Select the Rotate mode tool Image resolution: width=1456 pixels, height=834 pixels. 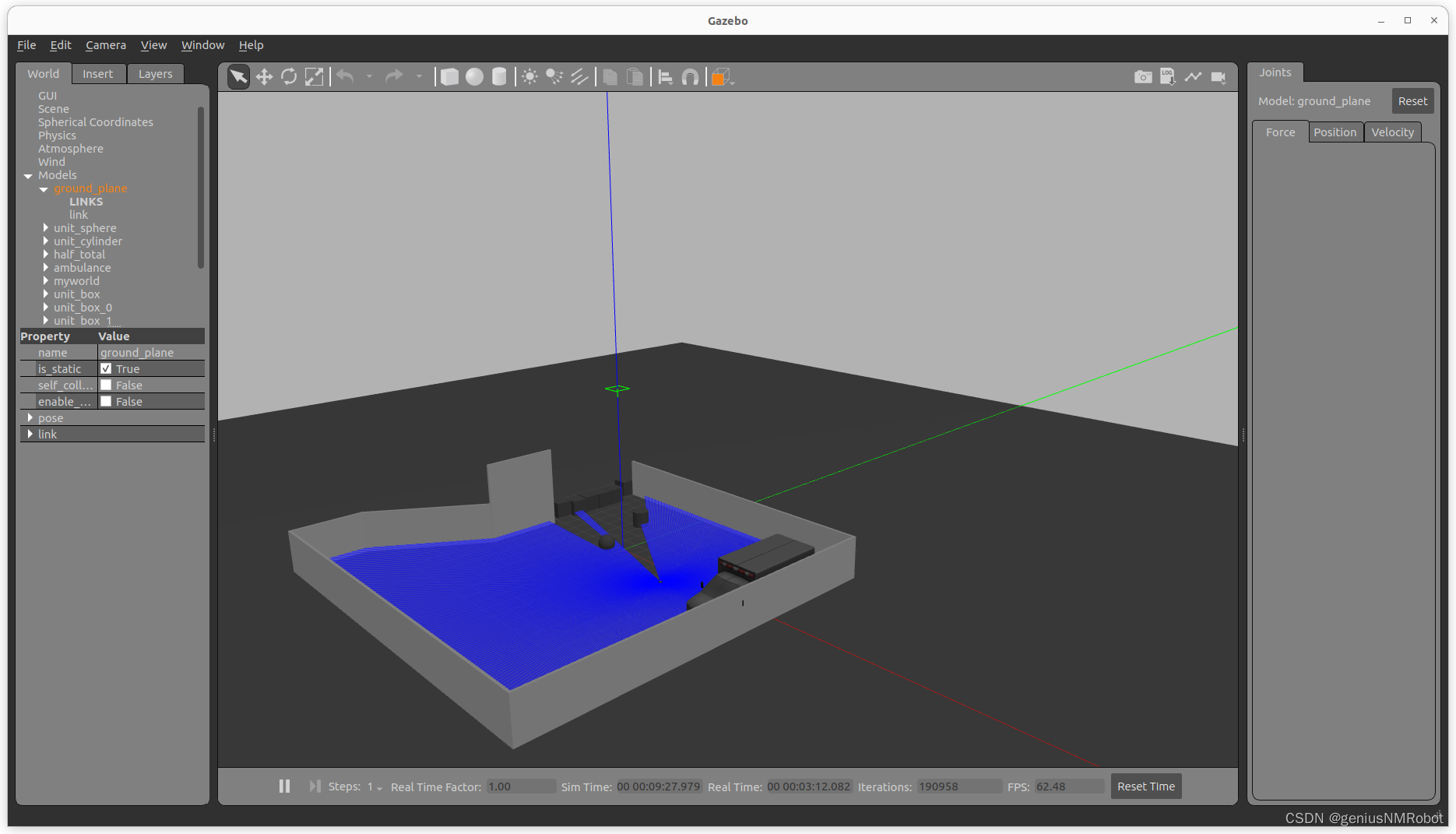[x=289, y=76]
